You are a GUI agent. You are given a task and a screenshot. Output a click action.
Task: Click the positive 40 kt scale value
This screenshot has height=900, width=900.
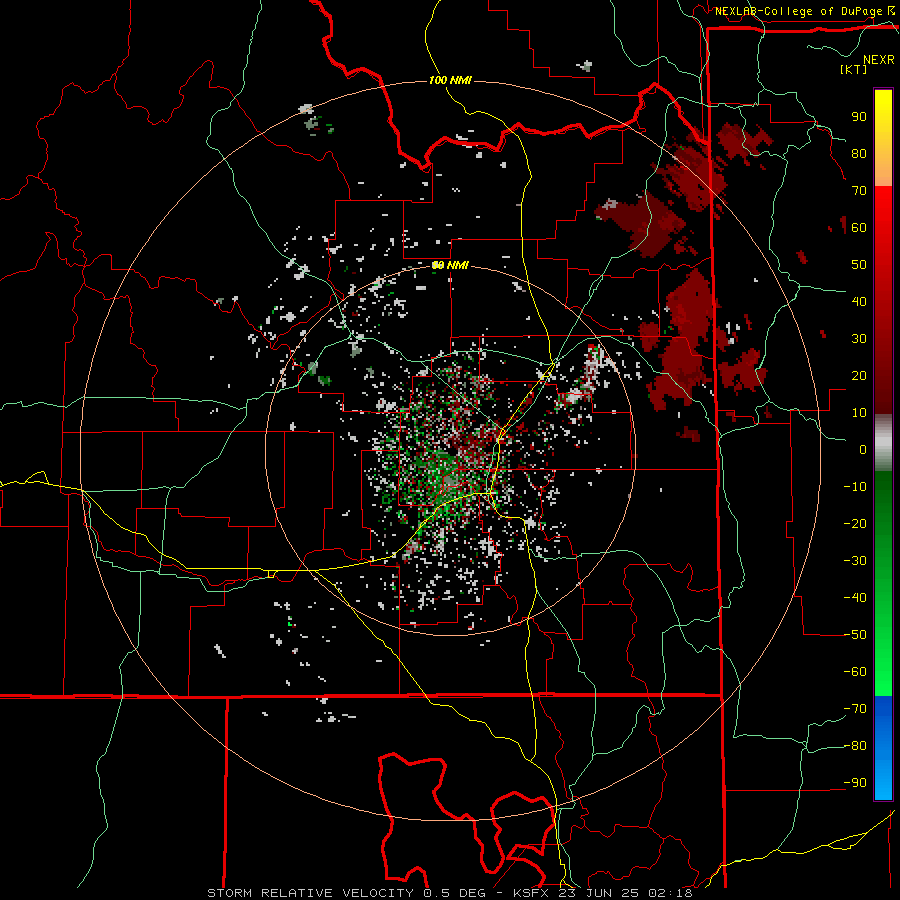coord(859,302)
